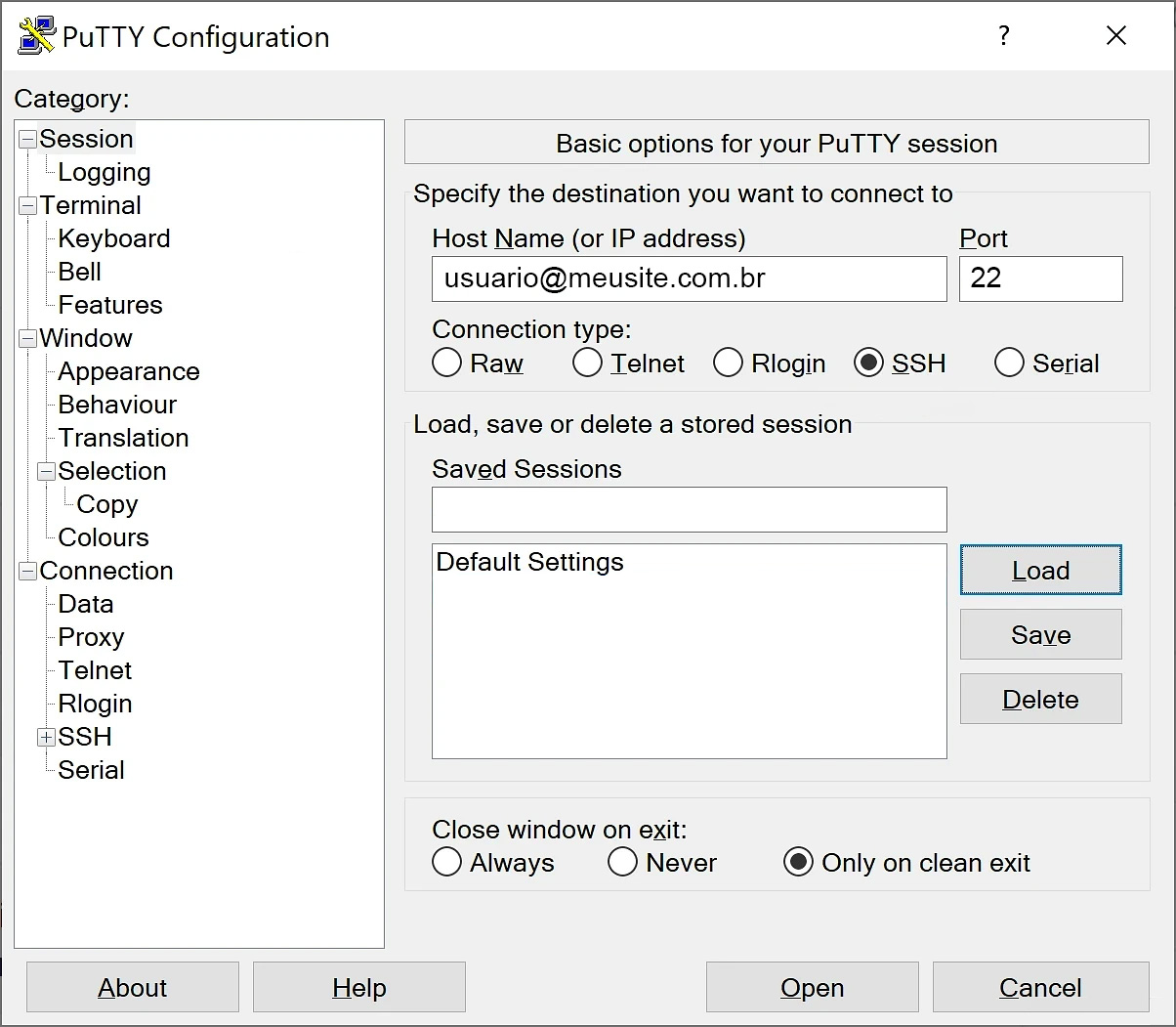This screenshot has height=1027, width=1176.
Task: Collapse the Connection category
Action: (x=26, y=571)
